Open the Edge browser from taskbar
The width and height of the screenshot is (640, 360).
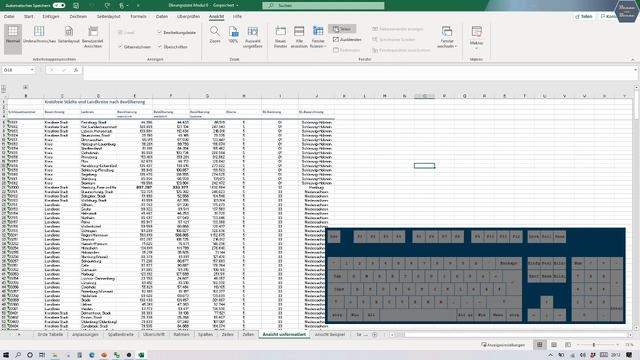click(x=92, y=355)
